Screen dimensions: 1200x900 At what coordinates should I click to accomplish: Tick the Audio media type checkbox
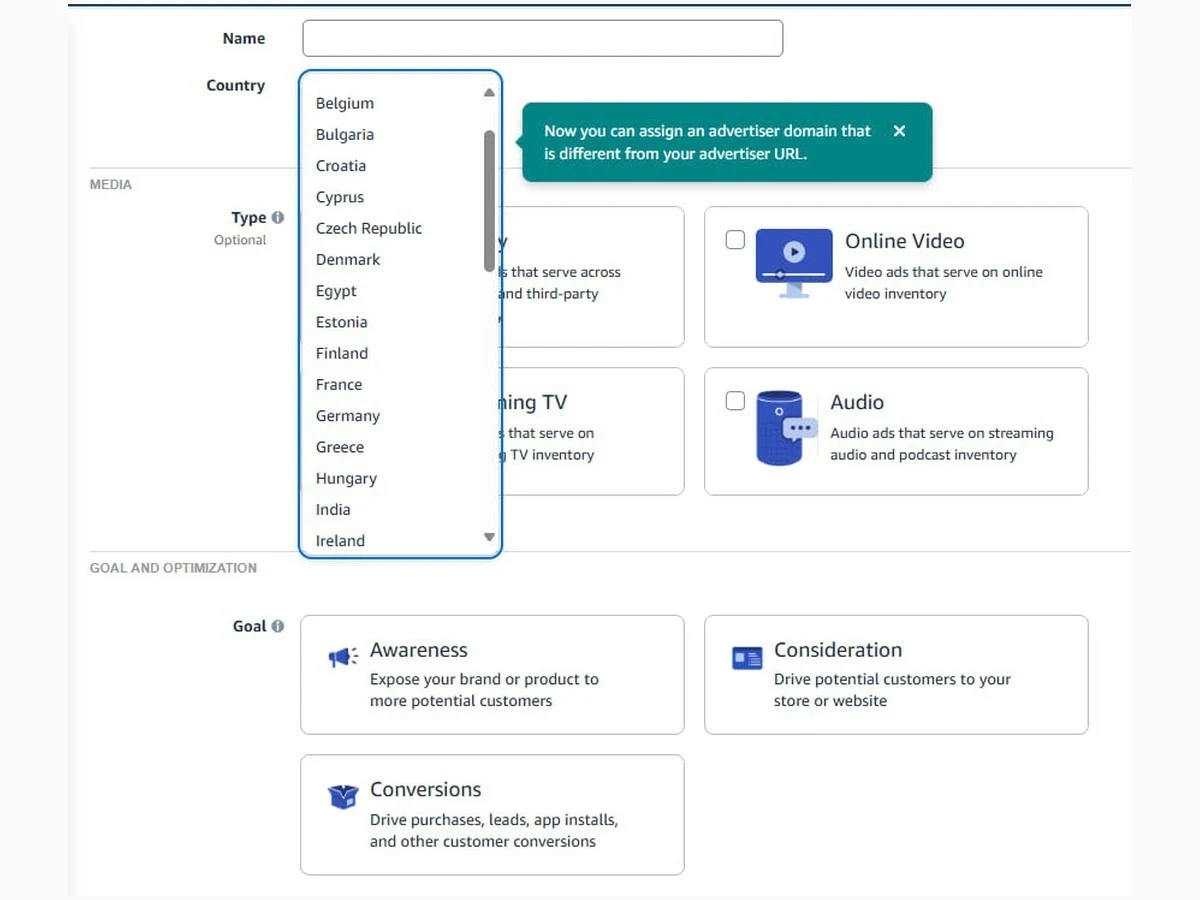tap(735, 401)
